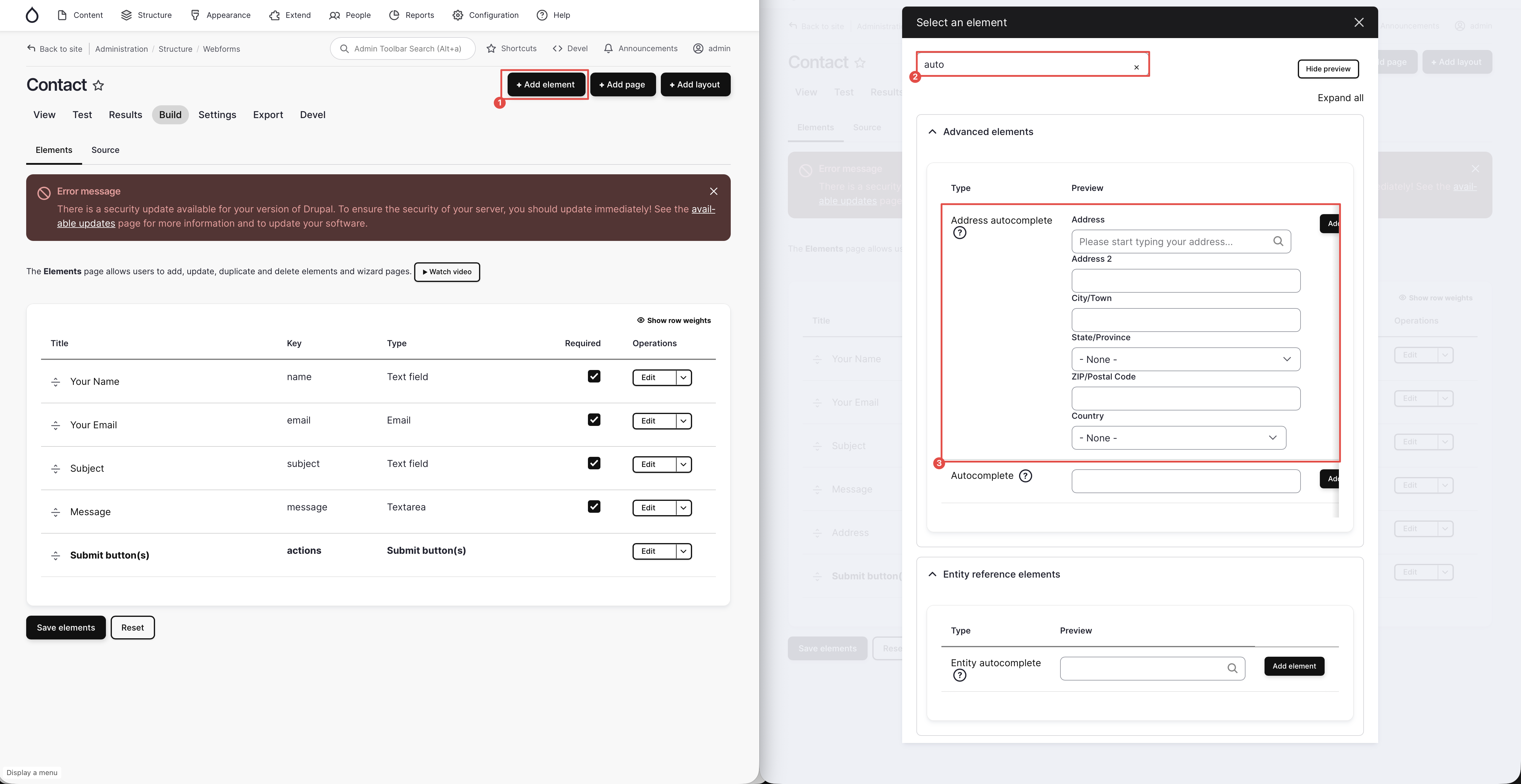
Task: Clear the element search filter text
Action: pos(1136,67)
